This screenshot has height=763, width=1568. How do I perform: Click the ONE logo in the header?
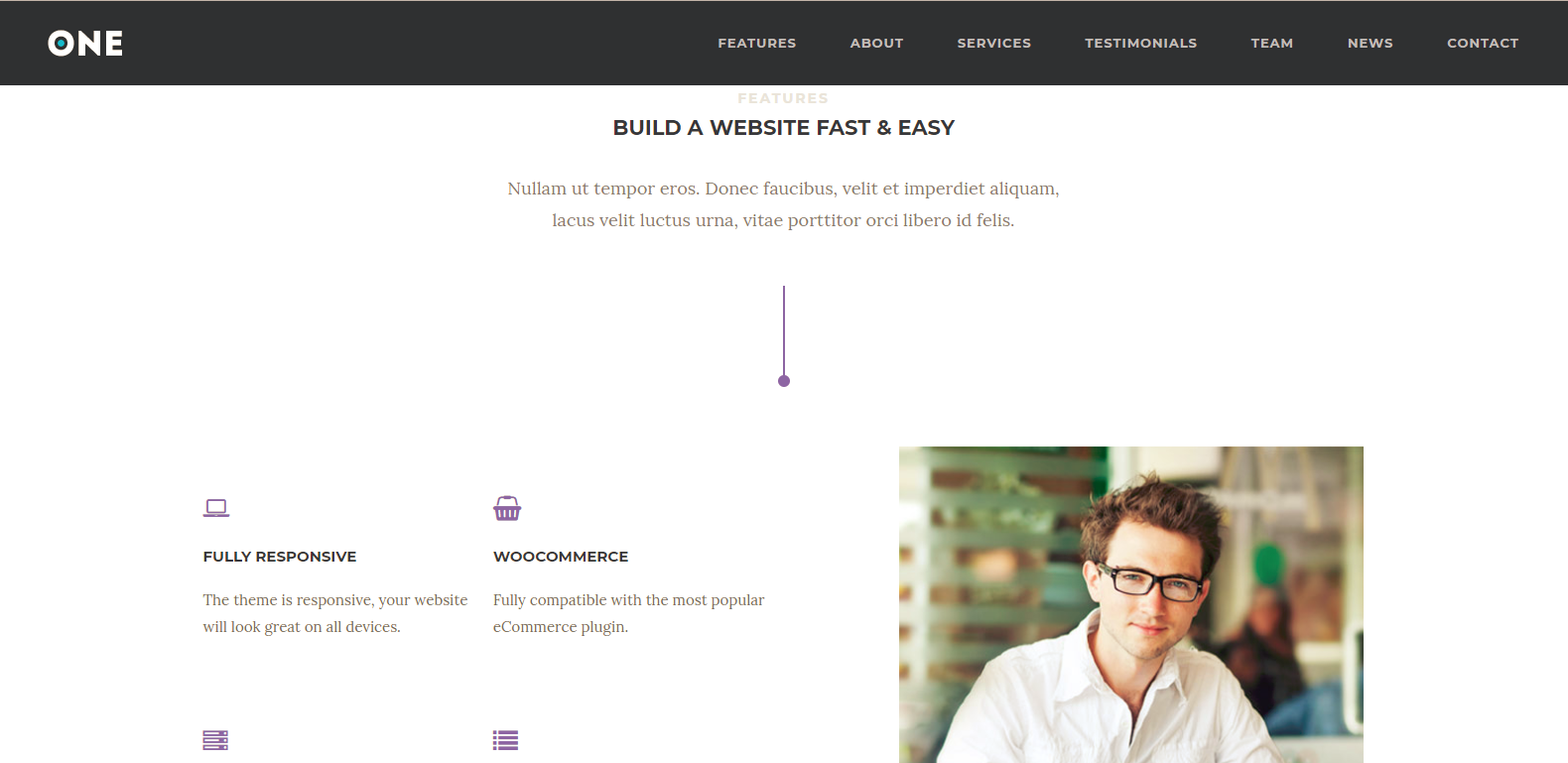click(85, 43)
